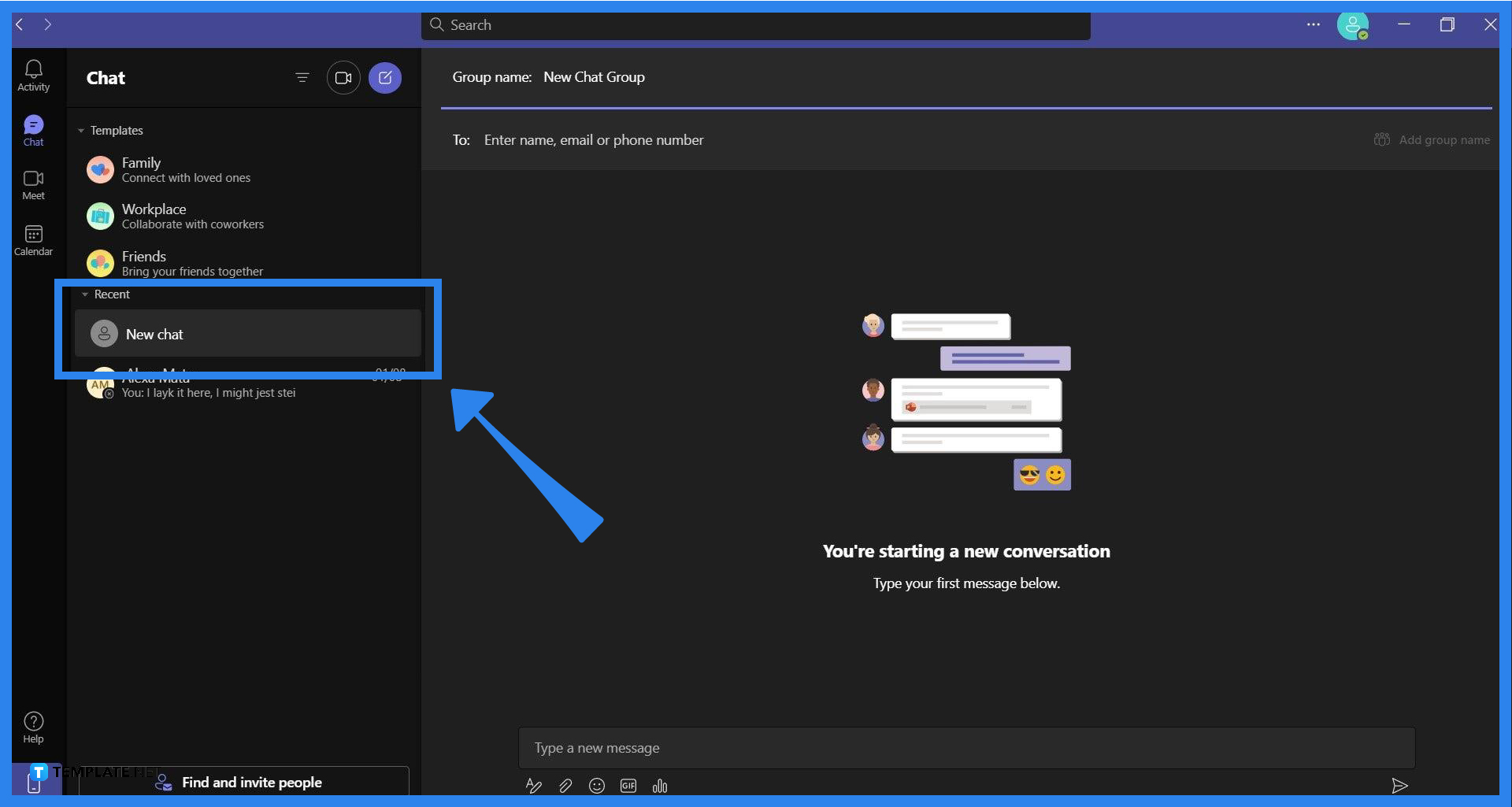Open your profile avatar menu

(x=1353, y=26)
